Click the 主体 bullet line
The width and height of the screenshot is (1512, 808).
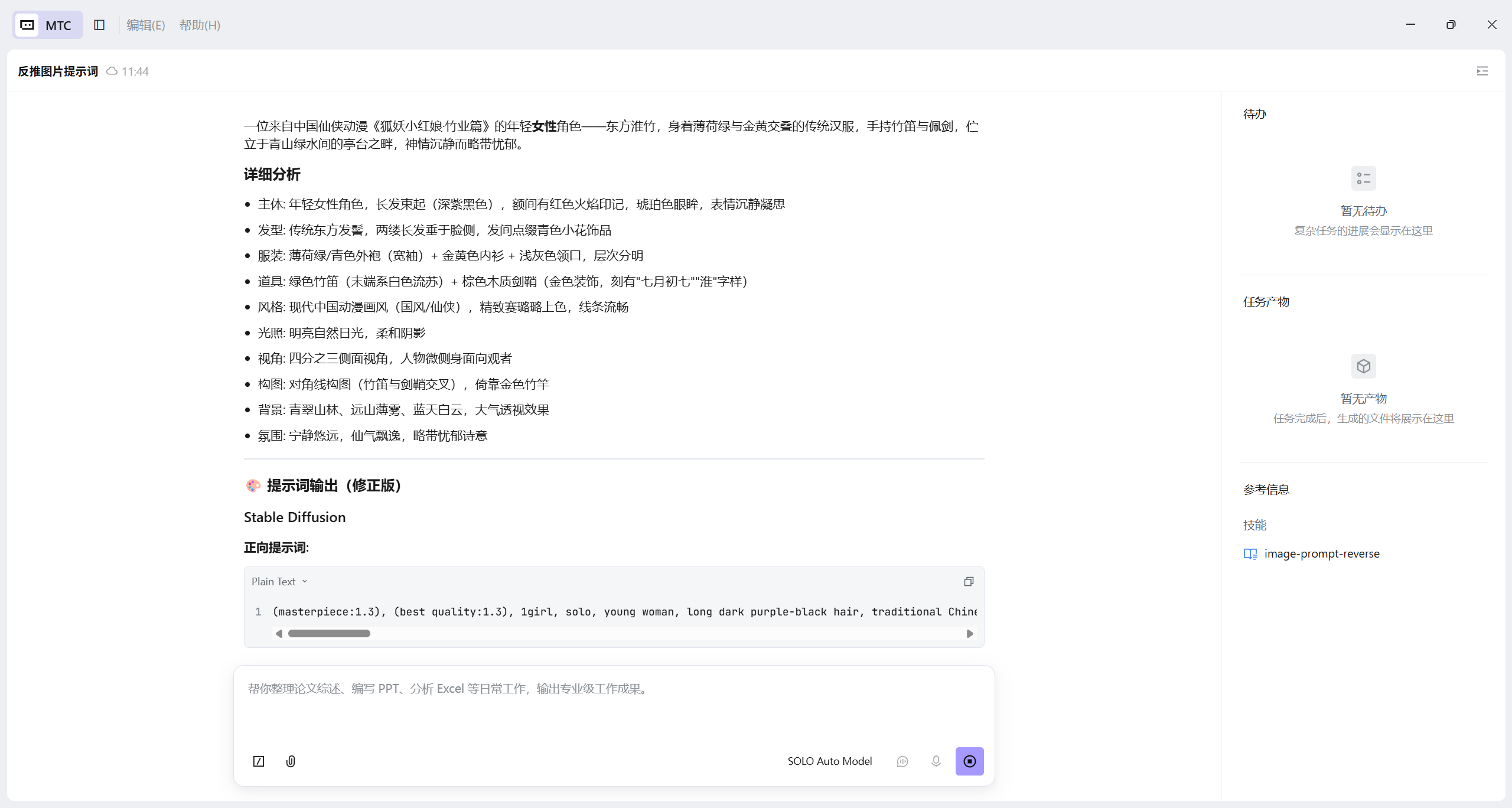(x=521, y=204)
